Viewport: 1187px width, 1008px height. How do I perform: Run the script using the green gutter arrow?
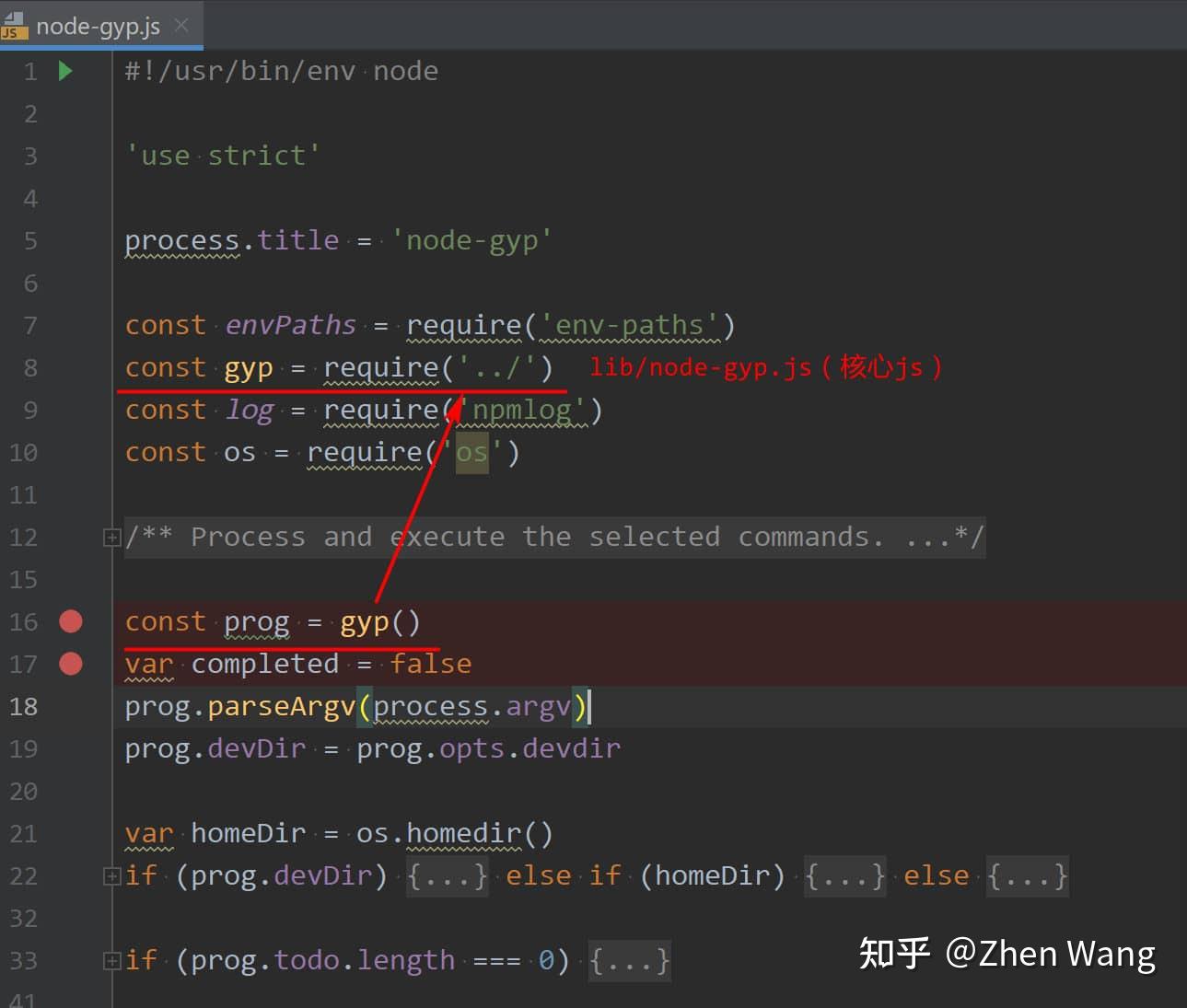click(x=64, y=70)
